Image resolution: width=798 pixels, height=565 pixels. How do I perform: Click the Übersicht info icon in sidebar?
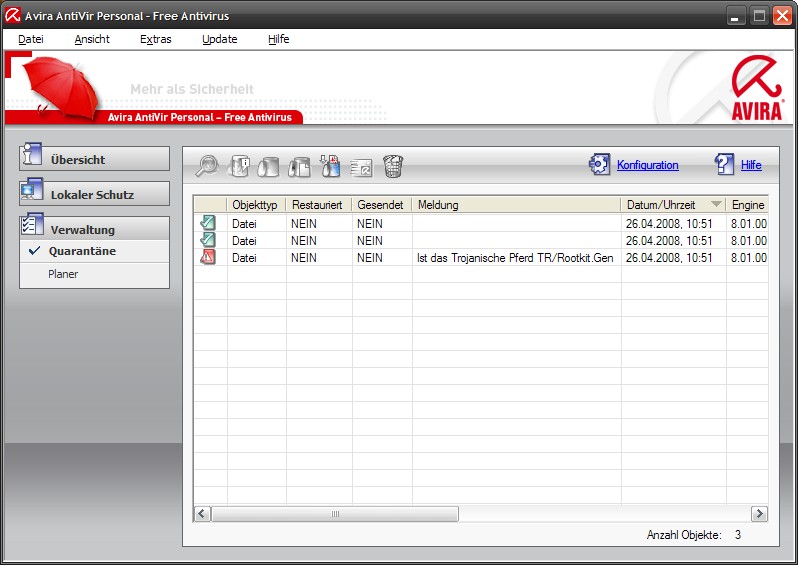point(32,154)
